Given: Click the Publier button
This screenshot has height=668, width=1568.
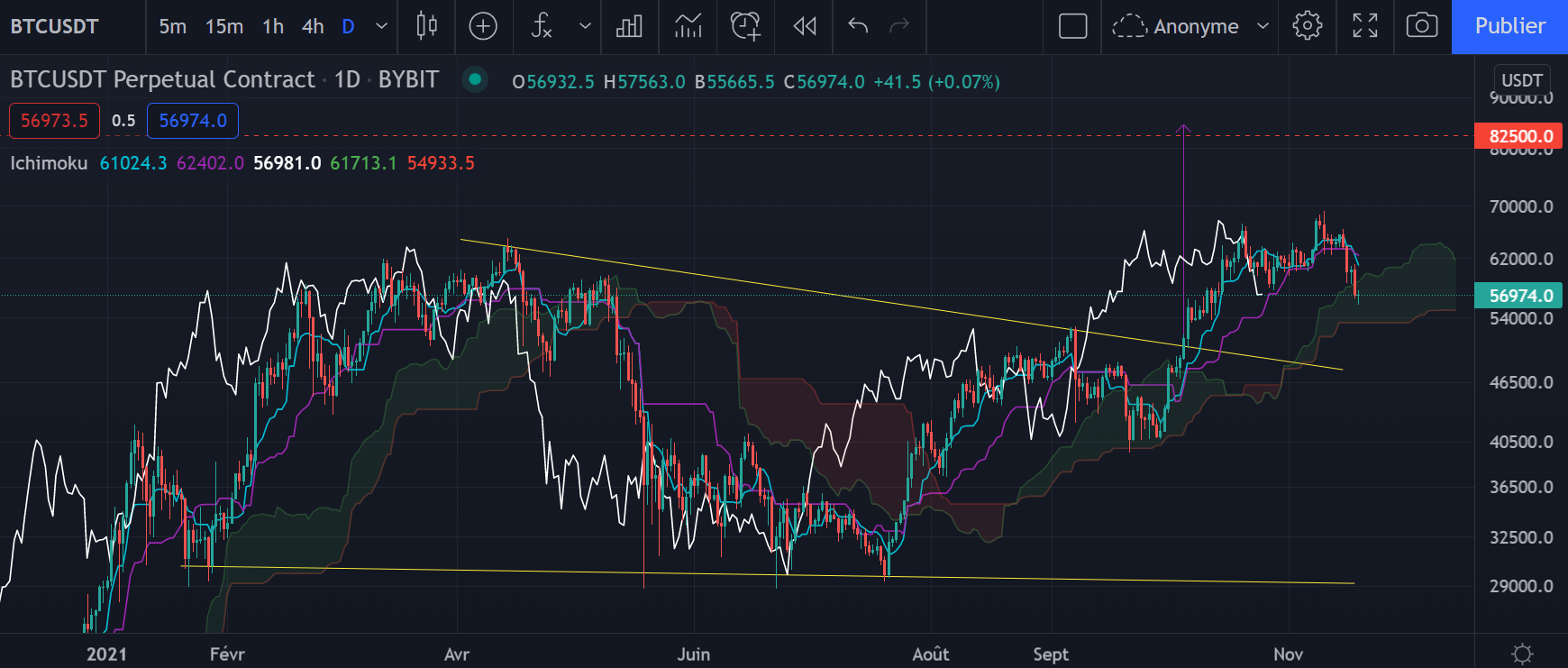Looking at the screenshot, I should click(x=1509, y=26).
